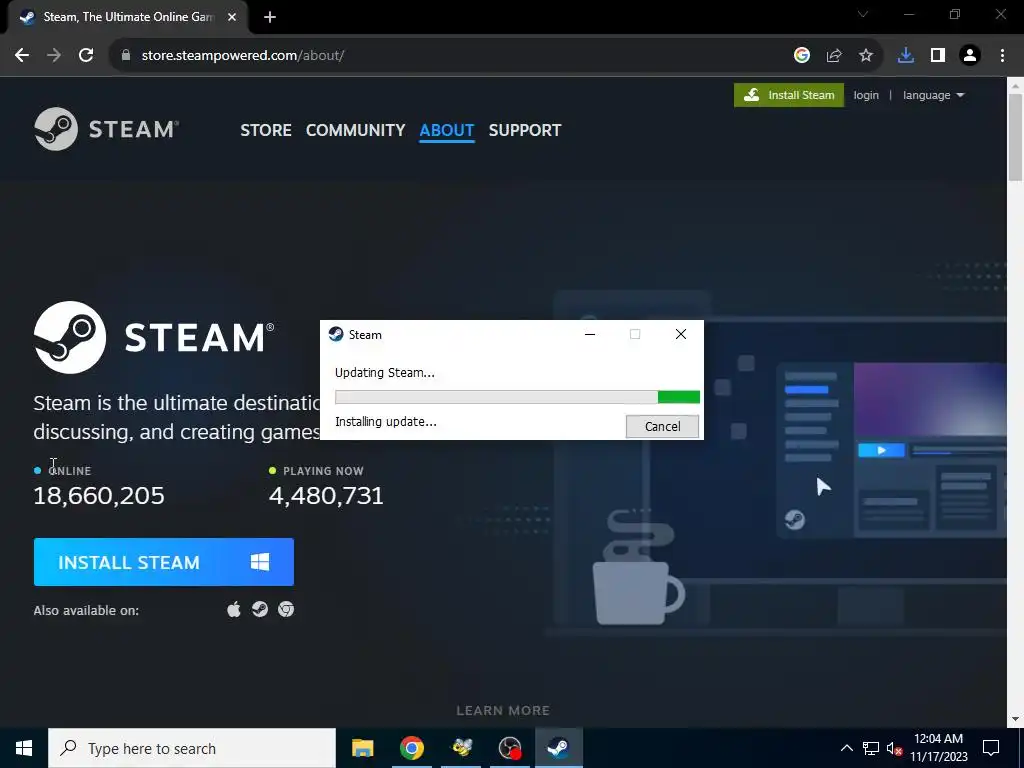Screen dimensions: 1024x768
Task: Open a new browser tab
Action: click(x=270, y=17)
